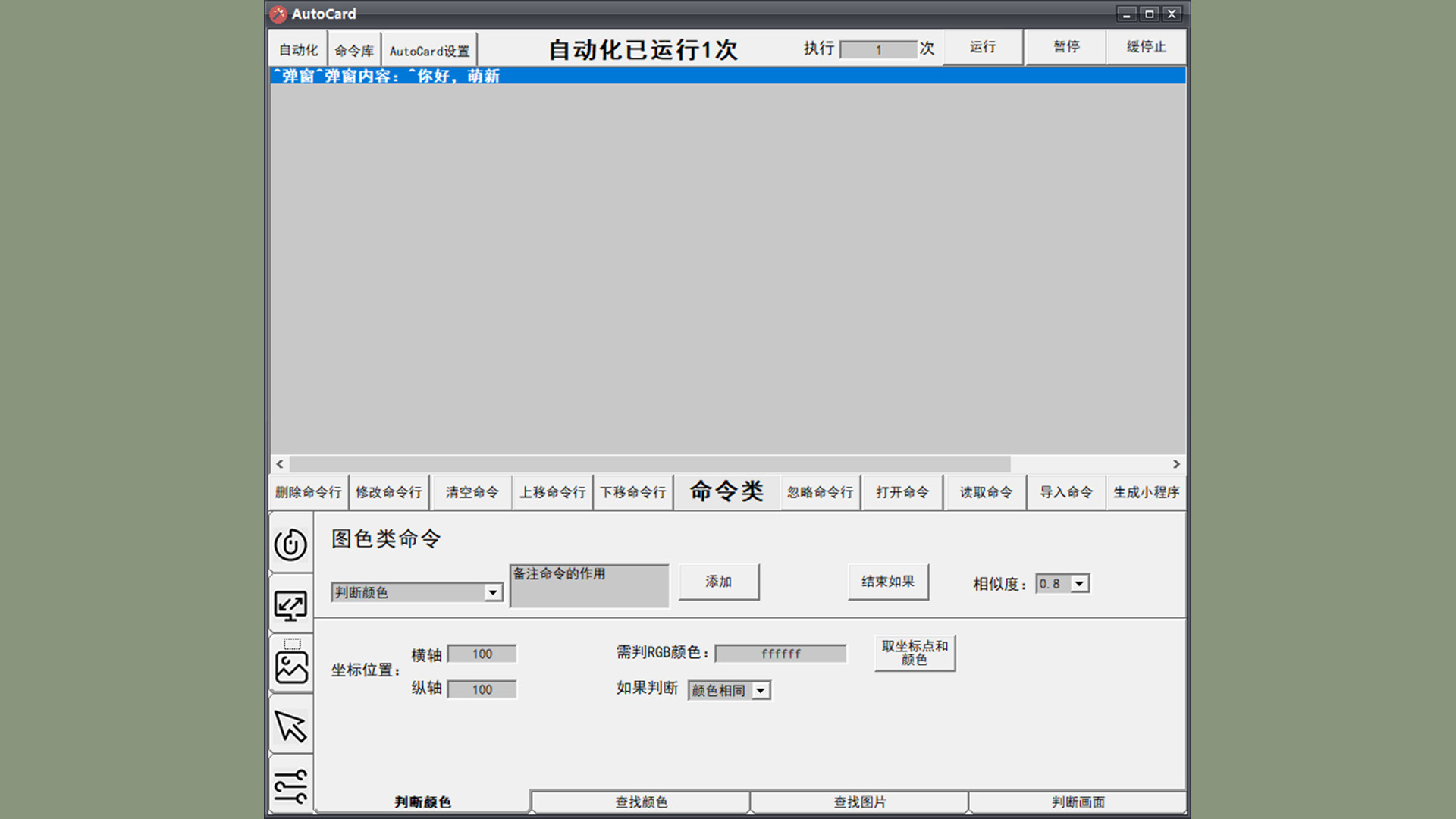This screenshot has height=819, width=1456.
Task: Open the mouse commands sidebar icon
Action: [x=290, y=544]
